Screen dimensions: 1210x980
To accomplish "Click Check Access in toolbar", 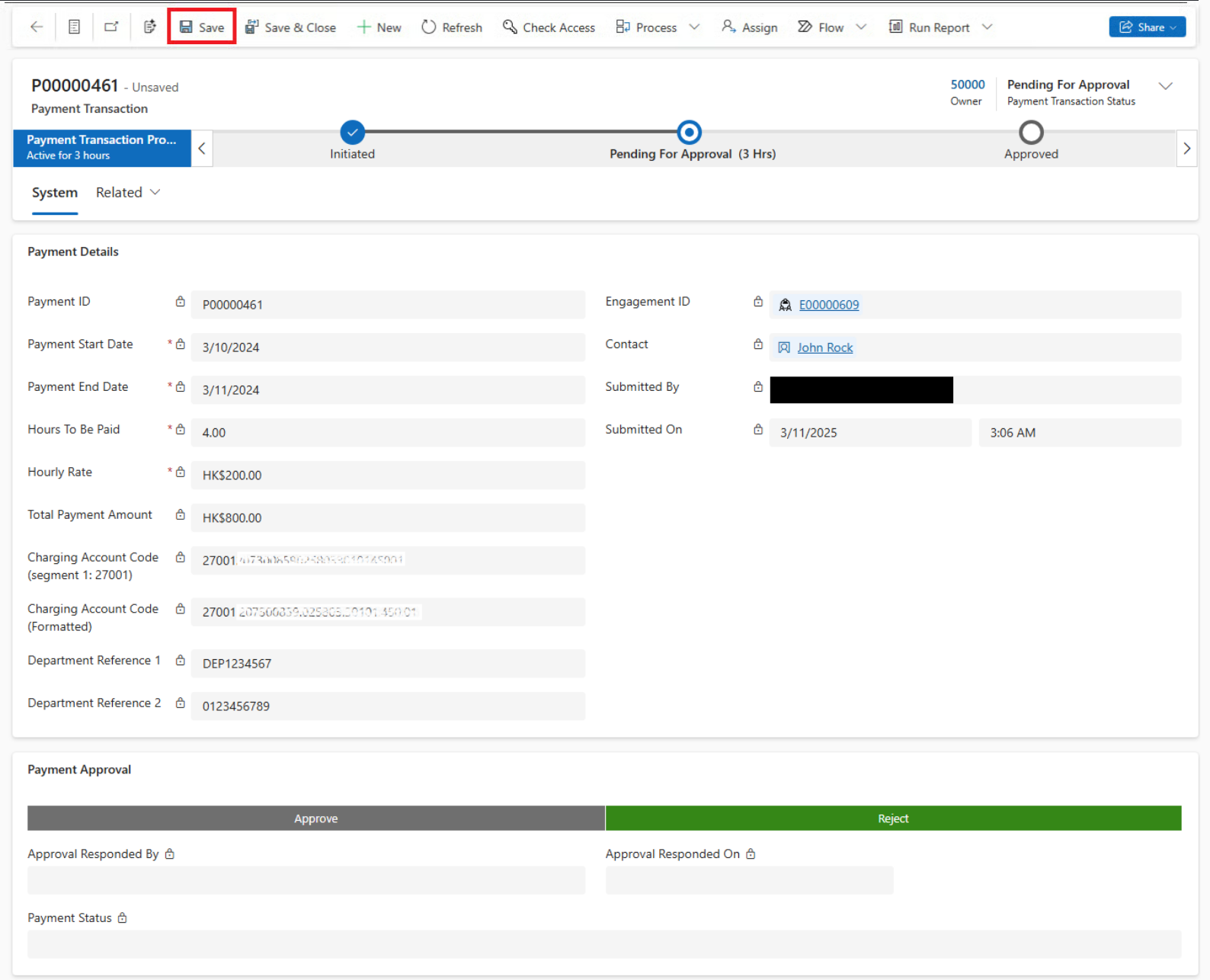I will point(549,27).
